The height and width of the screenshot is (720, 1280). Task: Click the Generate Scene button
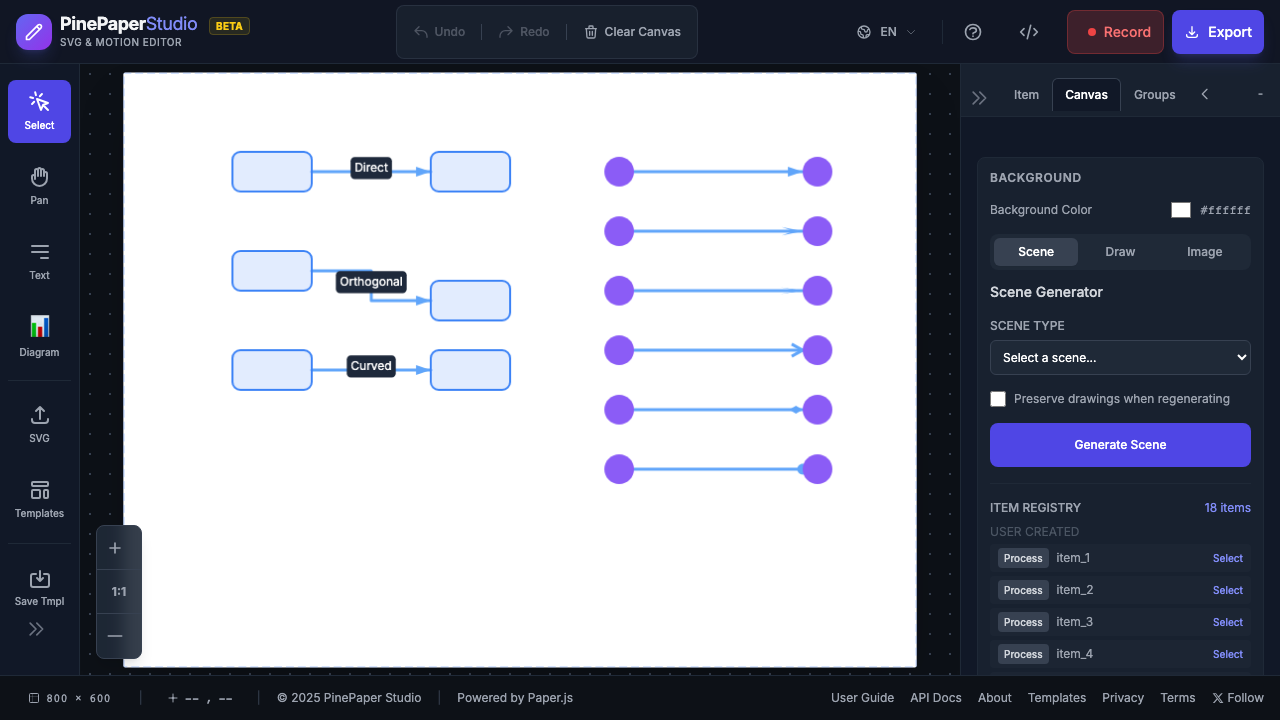(1120, 444)
